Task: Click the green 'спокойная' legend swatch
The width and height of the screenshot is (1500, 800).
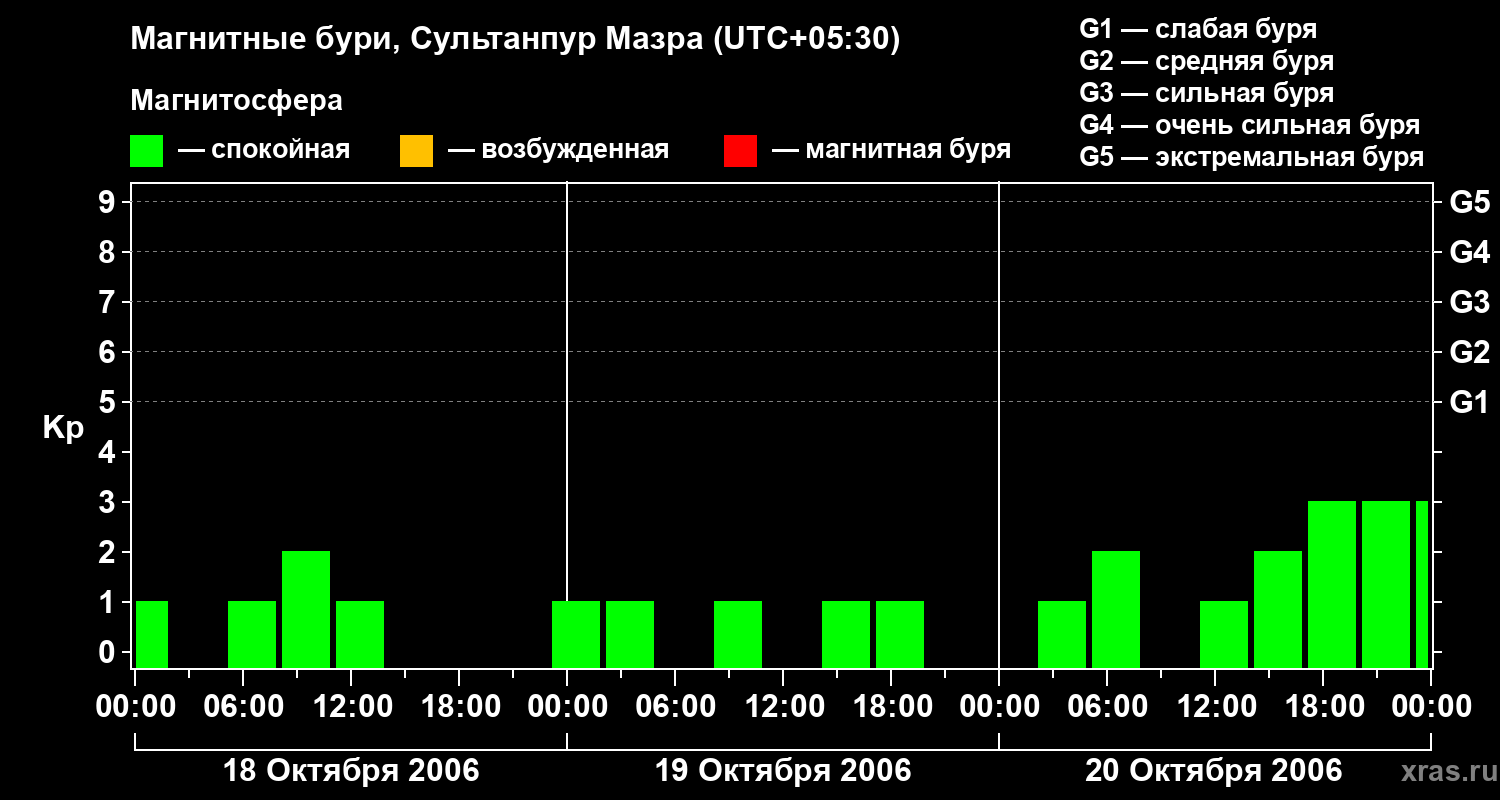Action: click(x=147, y=150)
